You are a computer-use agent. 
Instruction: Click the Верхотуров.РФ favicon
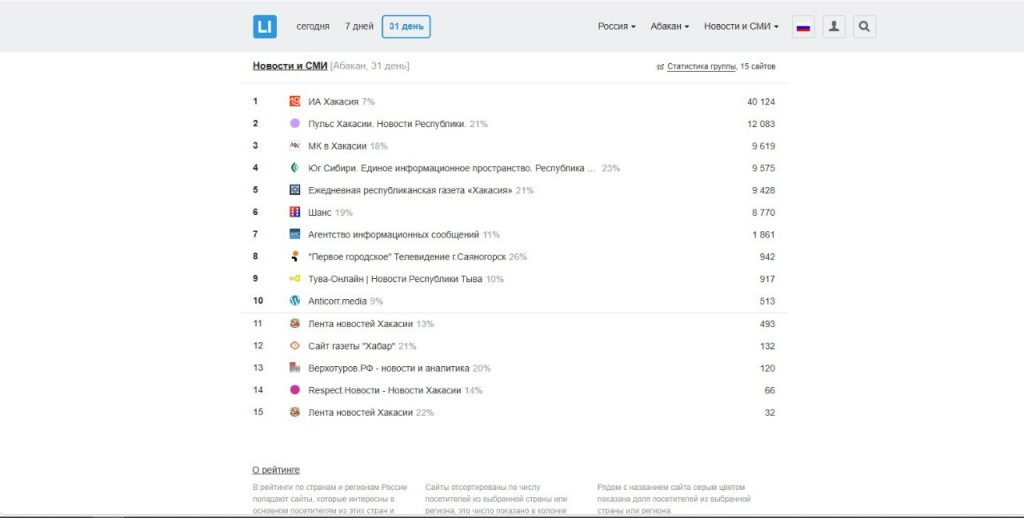[x=295, y=368]
